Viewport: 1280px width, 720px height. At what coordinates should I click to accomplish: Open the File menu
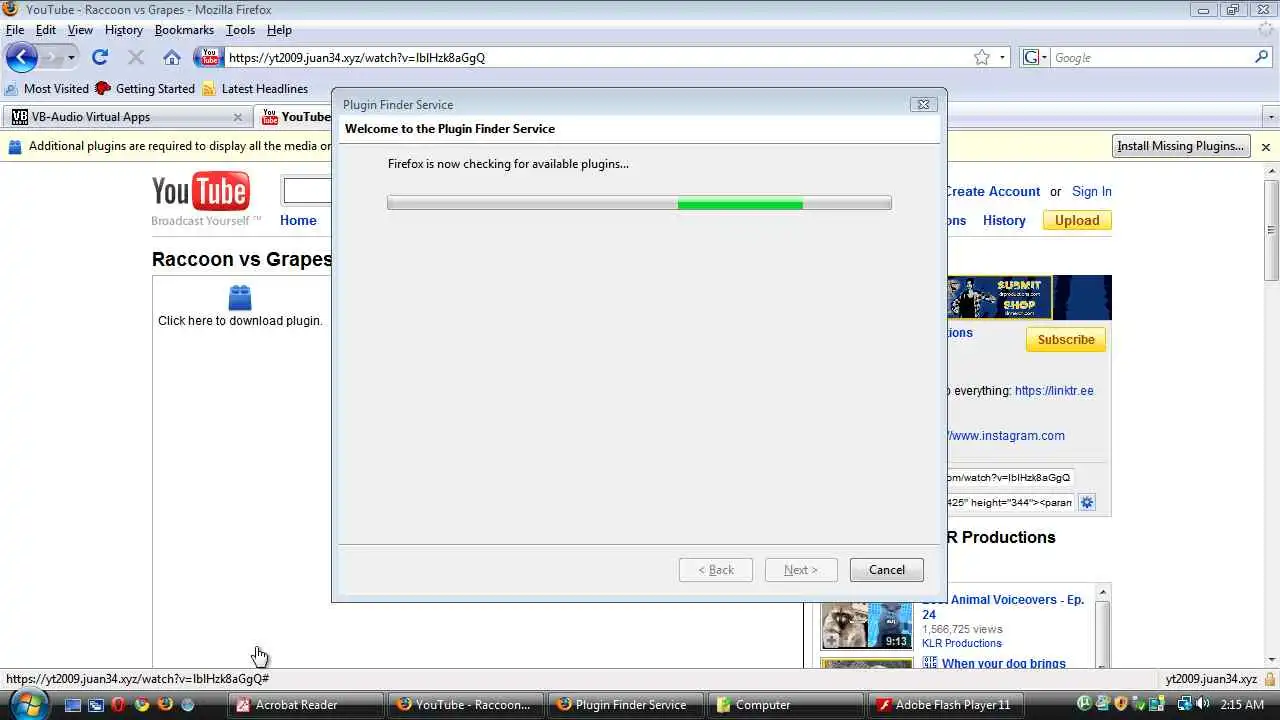click(15, 30)
